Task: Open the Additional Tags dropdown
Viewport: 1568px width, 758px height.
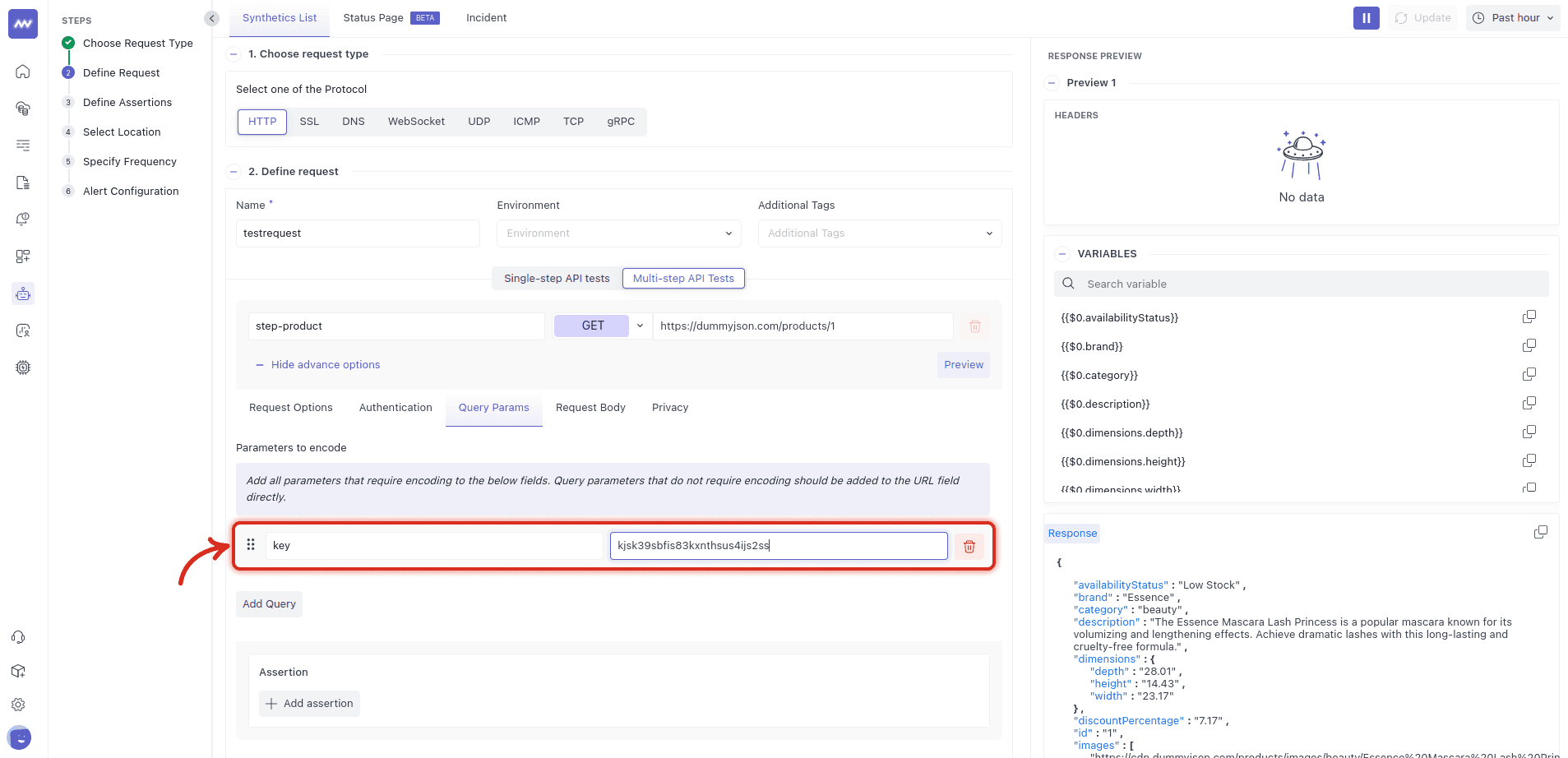Action: [879, 233]
